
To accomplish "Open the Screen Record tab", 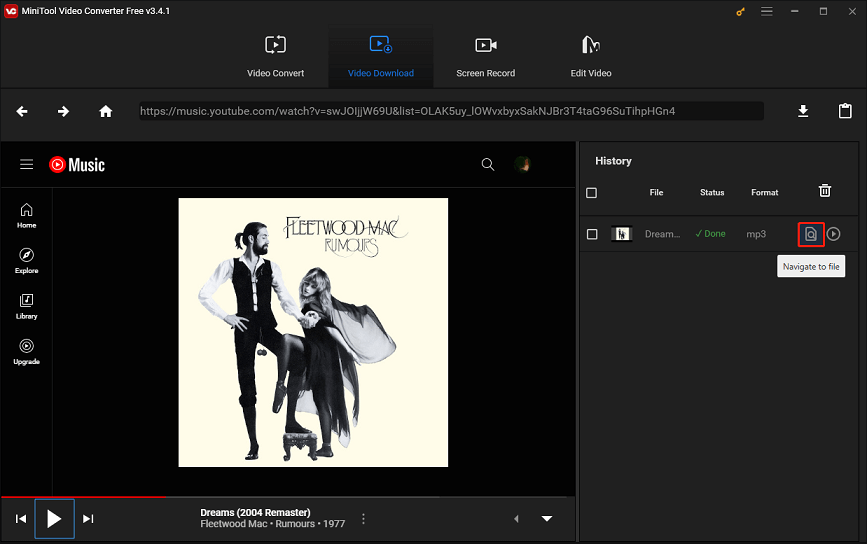I will pos(485,57).
